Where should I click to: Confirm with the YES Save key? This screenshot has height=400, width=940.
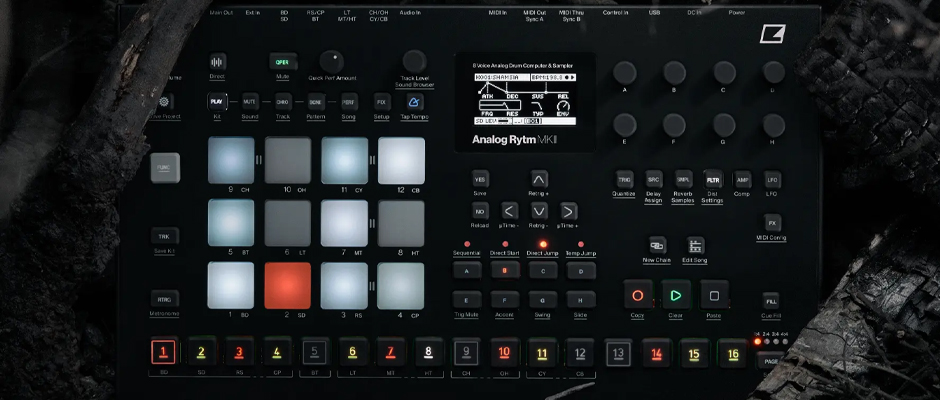coord(480,179)
